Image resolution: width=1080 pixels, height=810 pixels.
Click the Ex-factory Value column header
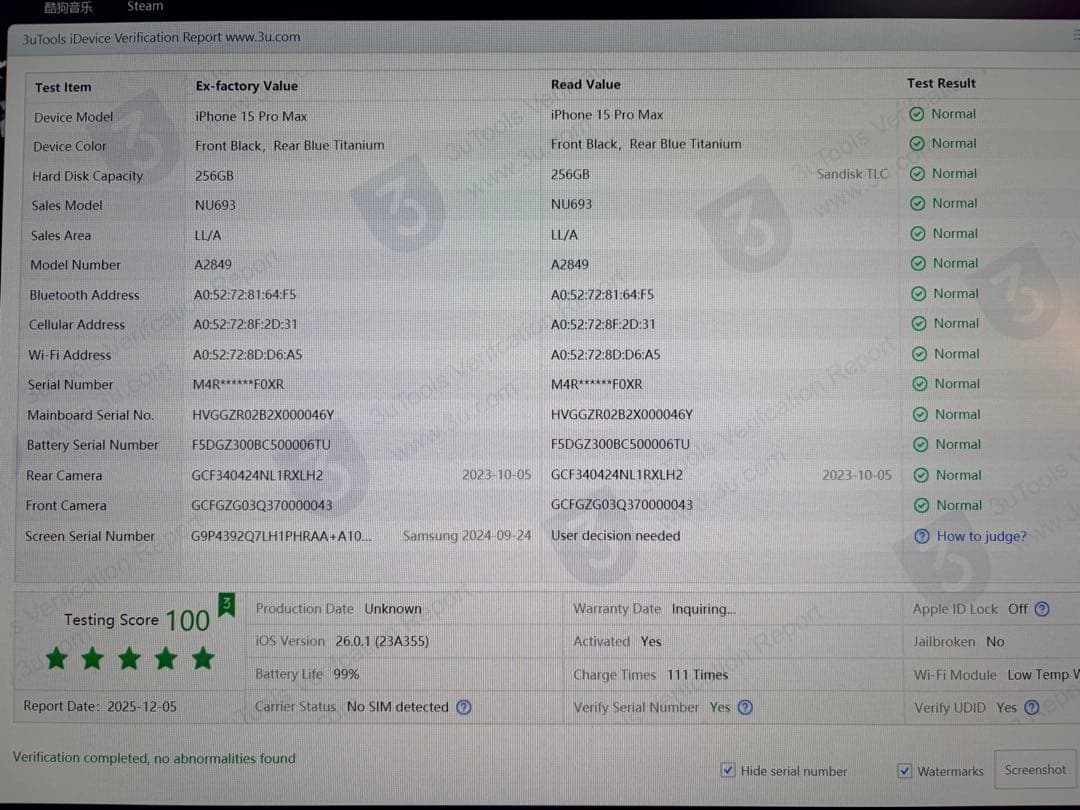247,86
